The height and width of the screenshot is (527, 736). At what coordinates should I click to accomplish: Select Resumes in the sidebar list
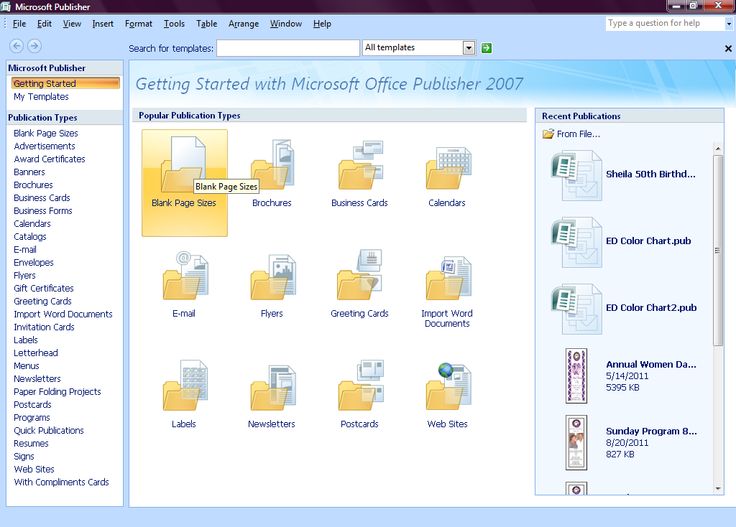[x=31, y=443]
